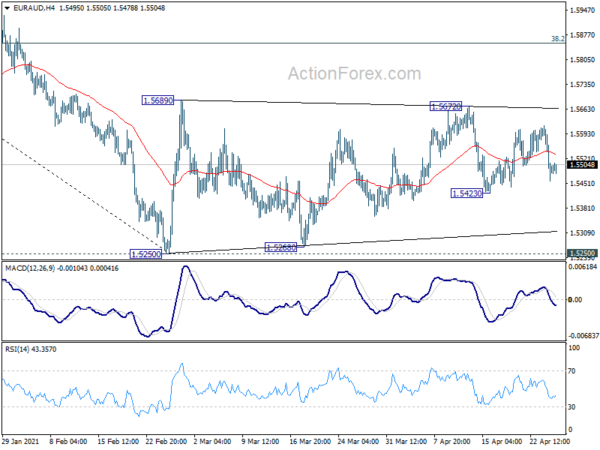
Task: Click the 1.59470 value on the price axis
Action: coord(582,10)
